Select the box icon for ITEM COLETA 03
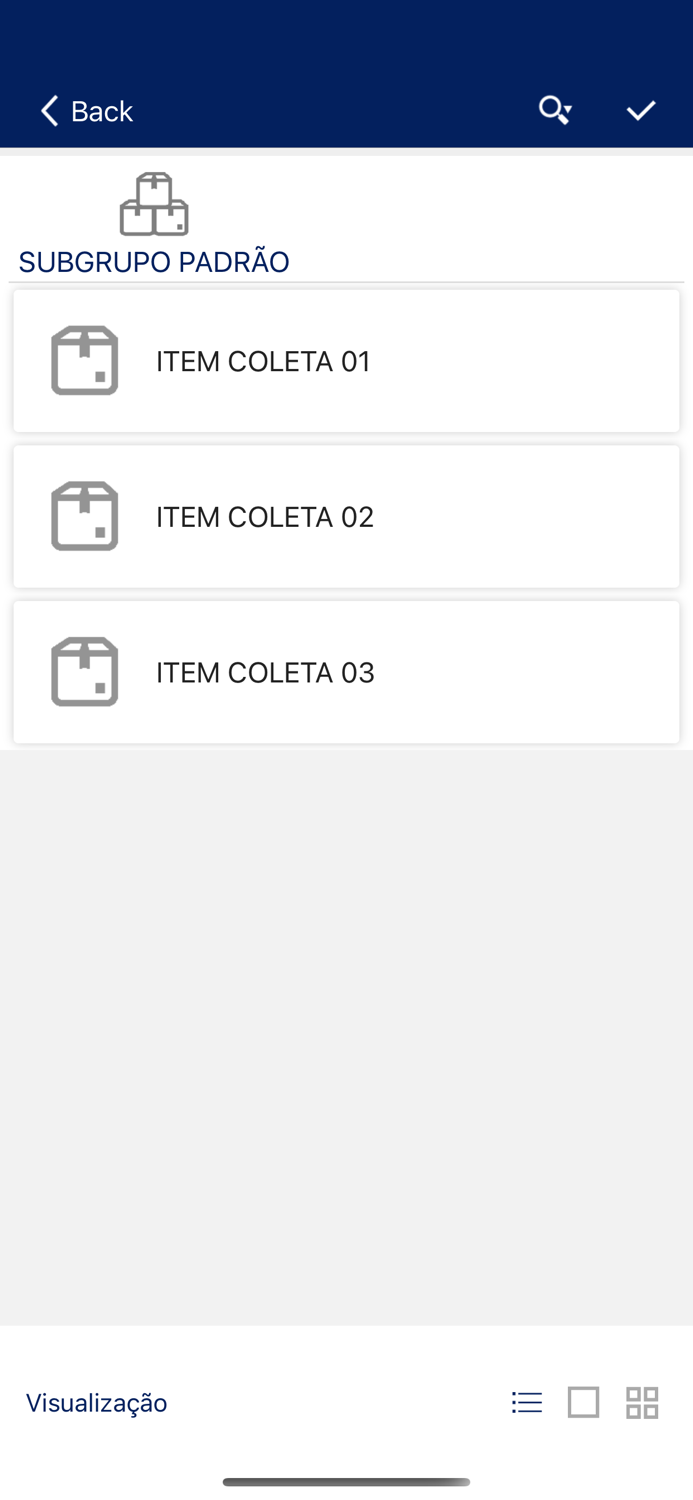This screenshot has width=693, height=1500. pyautogui.click(x=84, y=671)
